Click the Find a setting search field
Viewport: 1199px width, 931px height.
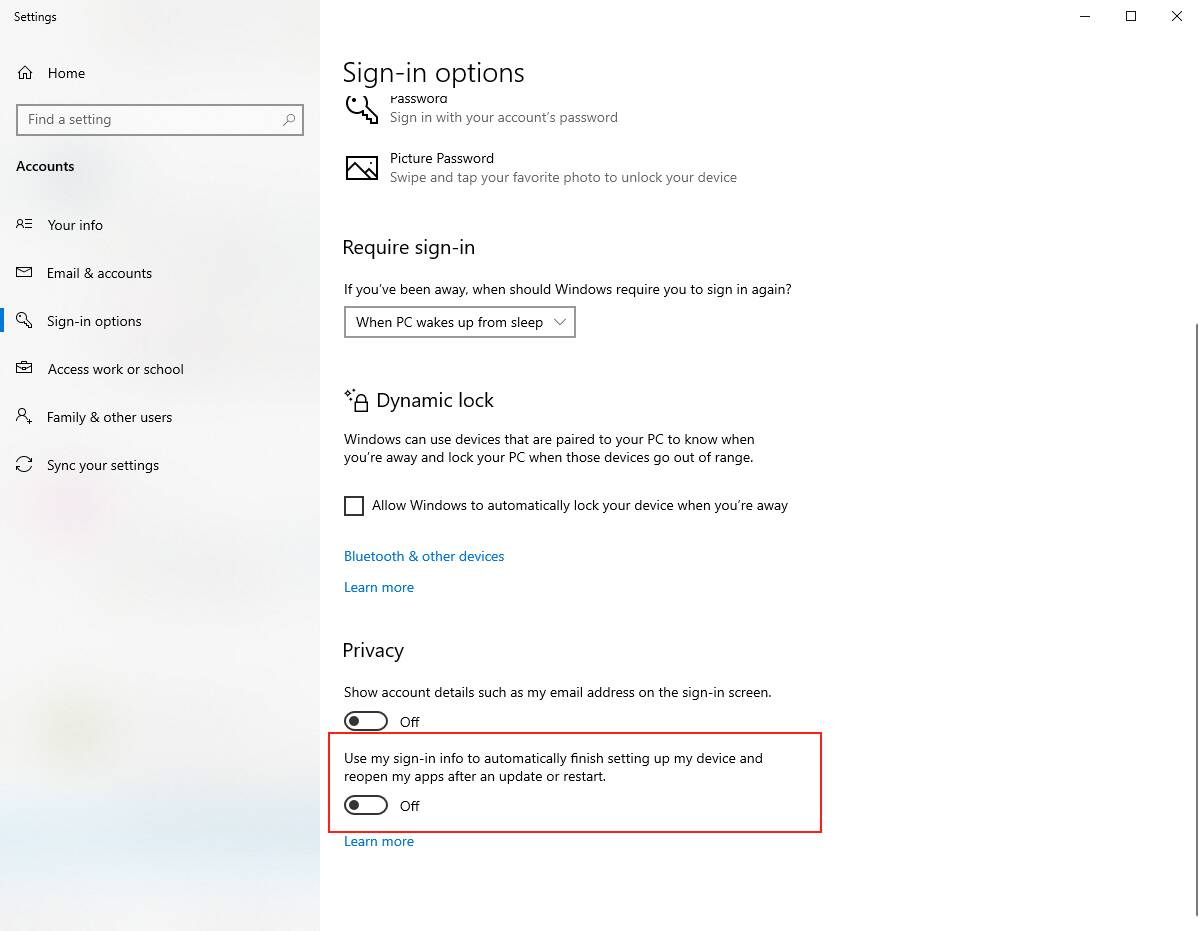pos(150,120)
